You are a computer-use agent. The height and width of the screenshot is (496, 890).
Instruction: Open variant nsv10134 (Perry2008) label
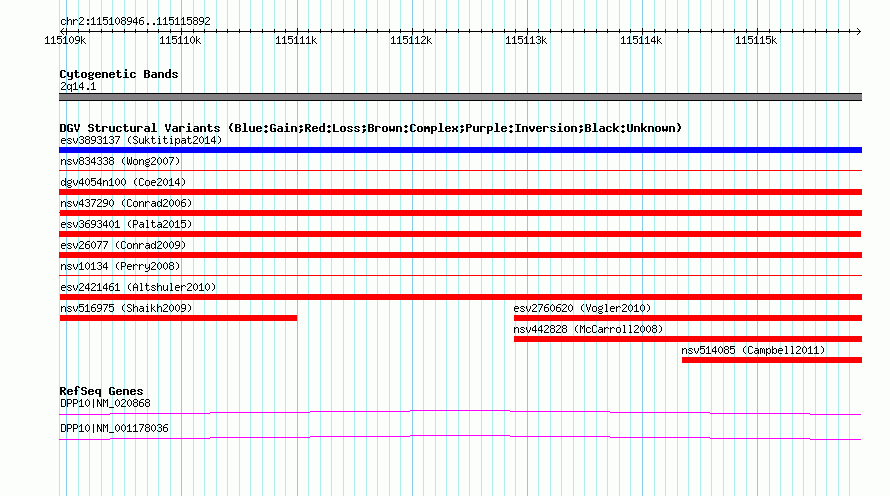point(120,266)
